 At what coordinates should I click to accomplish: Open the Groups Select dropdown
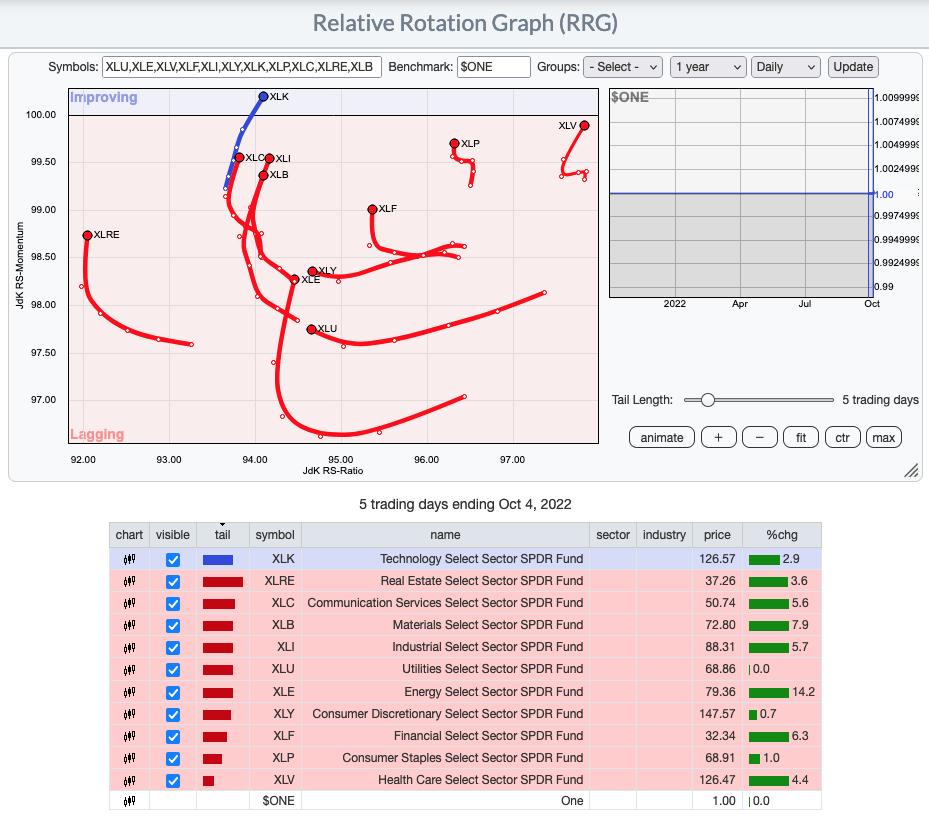click(623, 67)
